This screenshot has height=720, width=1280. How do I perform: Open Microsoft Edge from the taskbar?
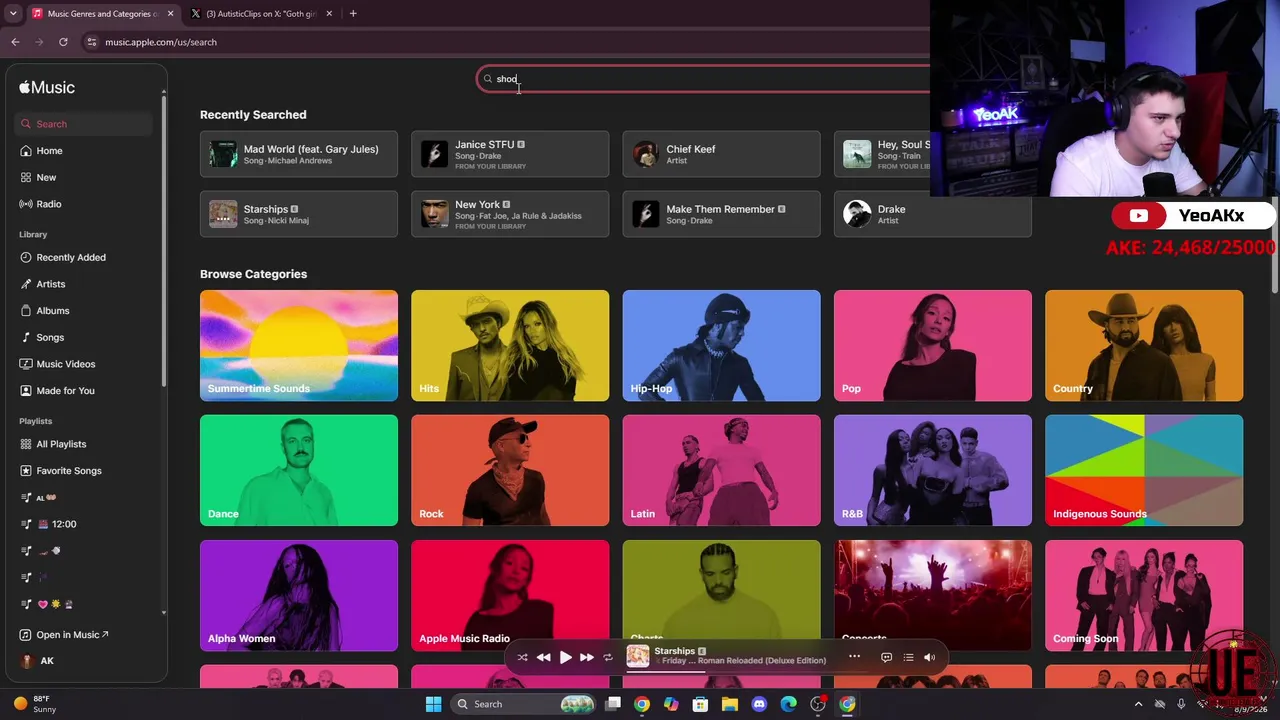coord(788,704)
